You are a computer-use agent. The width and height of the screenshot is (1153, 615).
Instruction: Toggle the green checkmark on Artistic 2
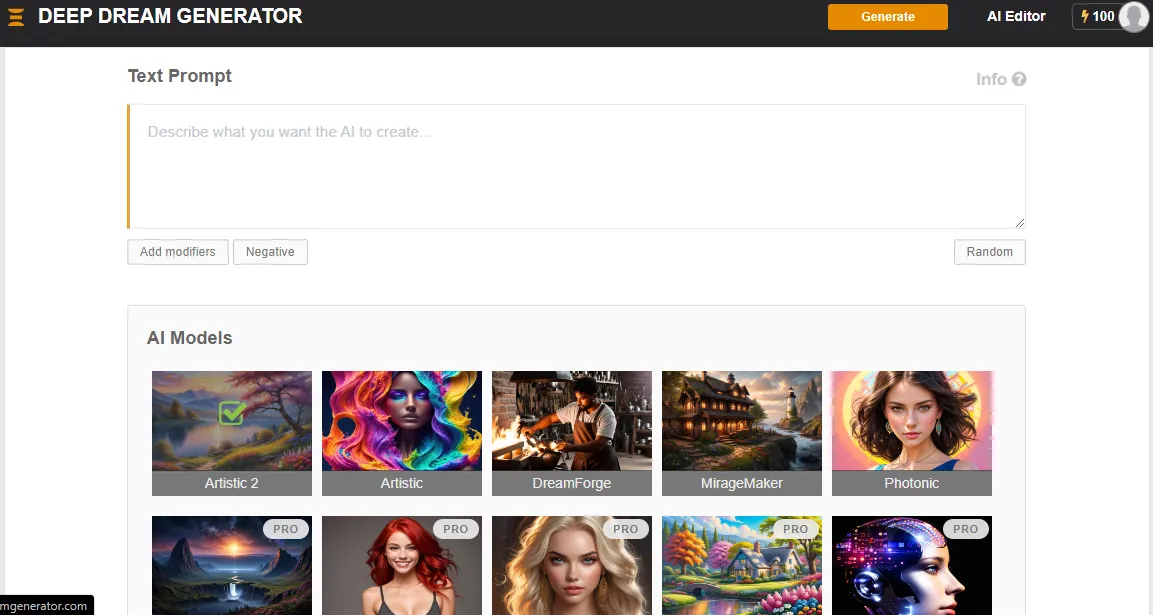point(232,412)
